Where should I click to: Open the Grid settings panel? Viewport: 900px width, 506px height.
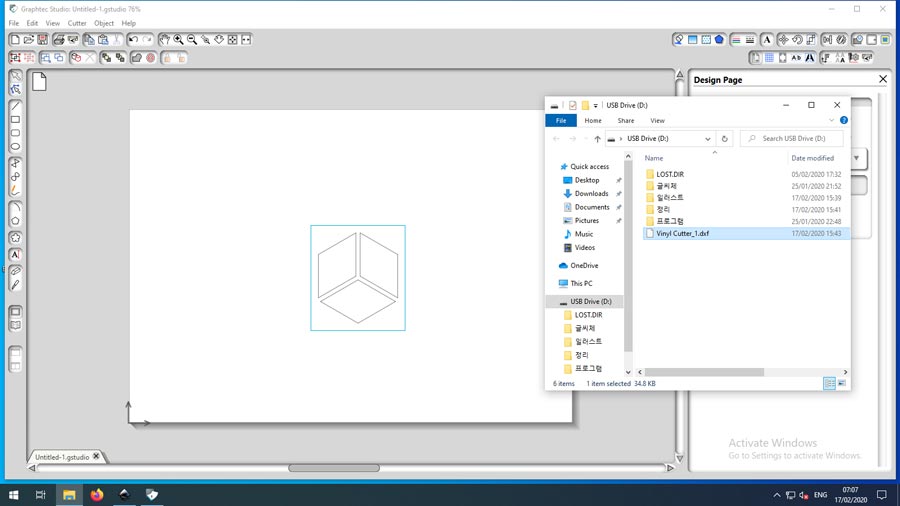[769, 58]
